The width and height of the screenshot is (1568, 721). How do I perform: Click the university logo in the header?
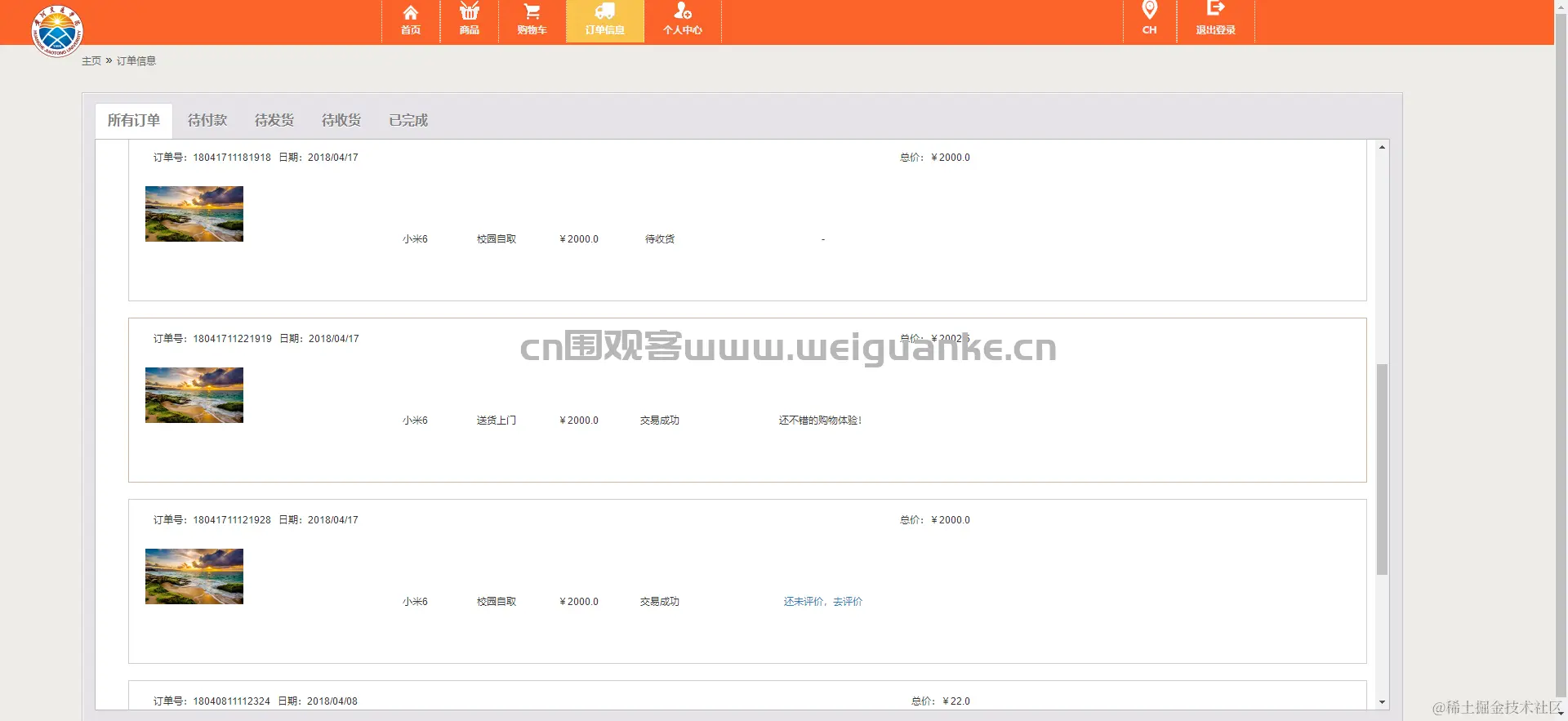(57, 31)
